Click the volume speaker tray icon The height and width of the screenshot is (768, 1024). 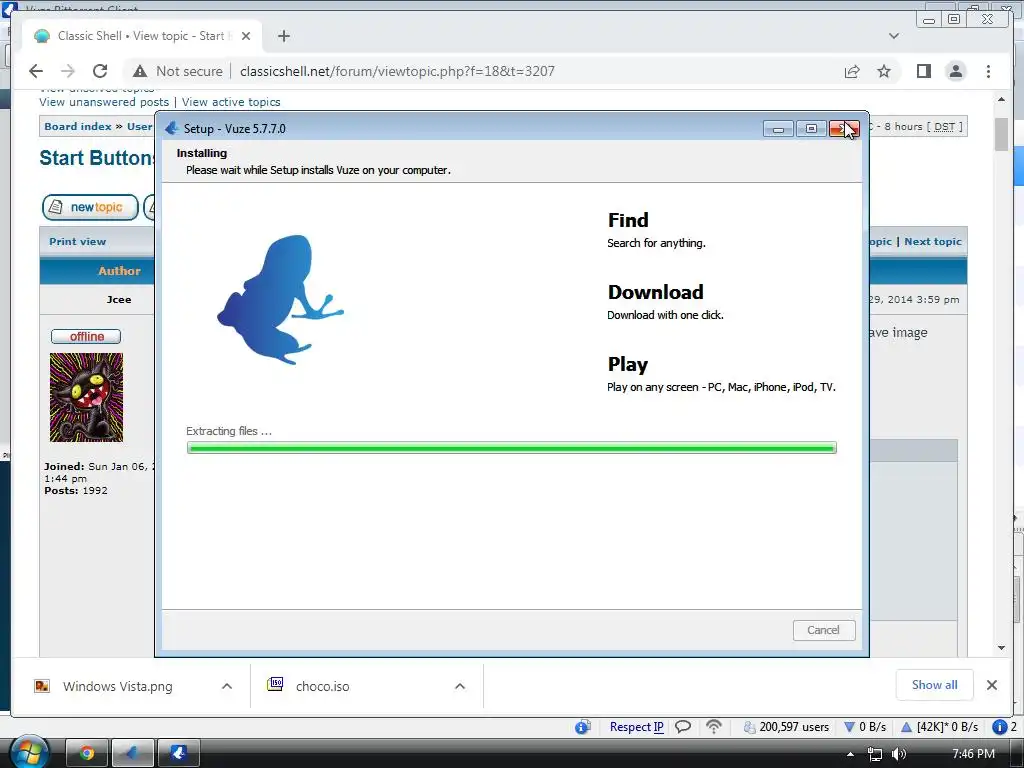click(899, 754)
